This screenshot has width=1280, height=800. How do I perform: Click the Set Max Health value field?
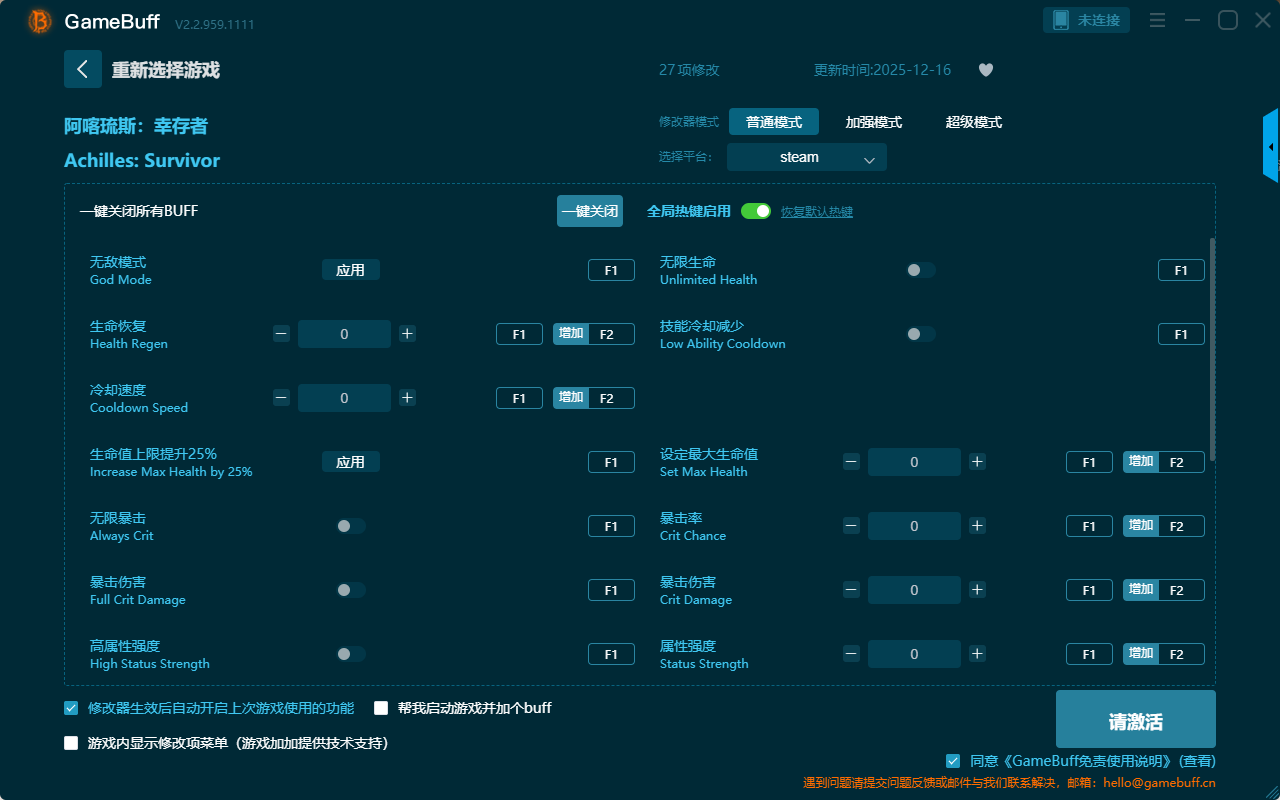tap(914, 462)
